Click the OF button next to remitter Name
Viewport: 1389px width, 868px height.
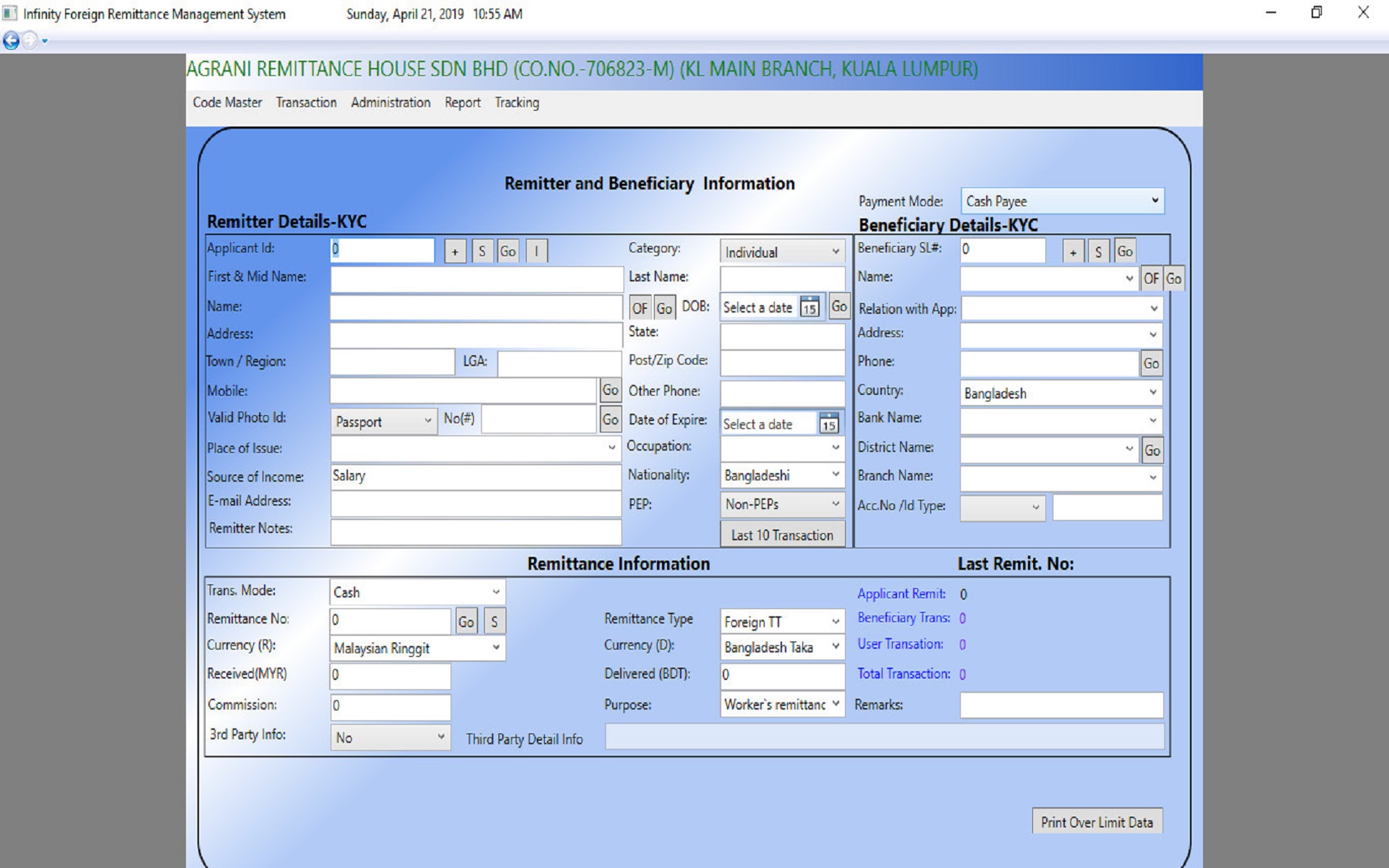tap(640, 308)
